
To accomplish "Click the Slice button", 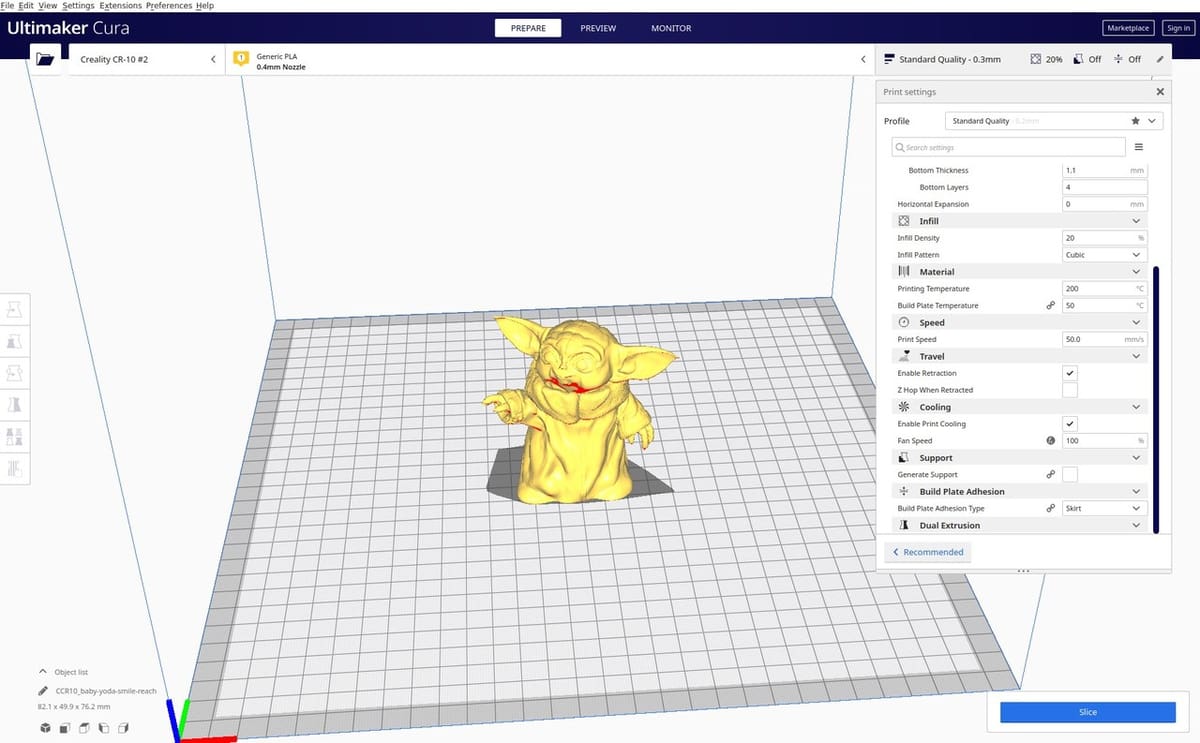I will point(1088,712).
